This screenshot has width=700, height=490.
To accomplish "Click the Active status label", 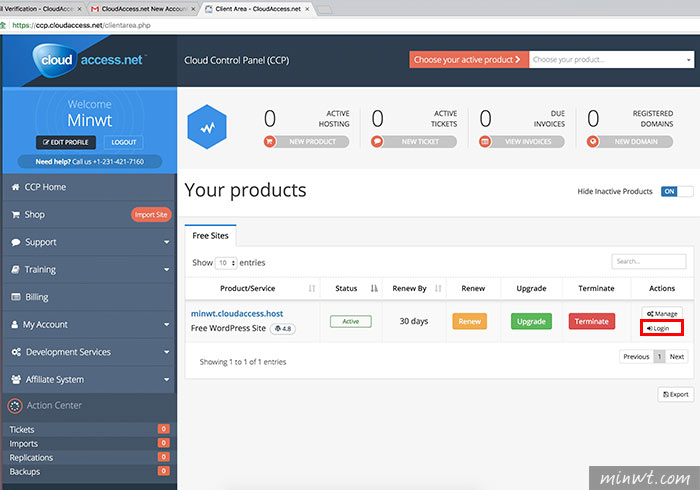I will (350, 321).
